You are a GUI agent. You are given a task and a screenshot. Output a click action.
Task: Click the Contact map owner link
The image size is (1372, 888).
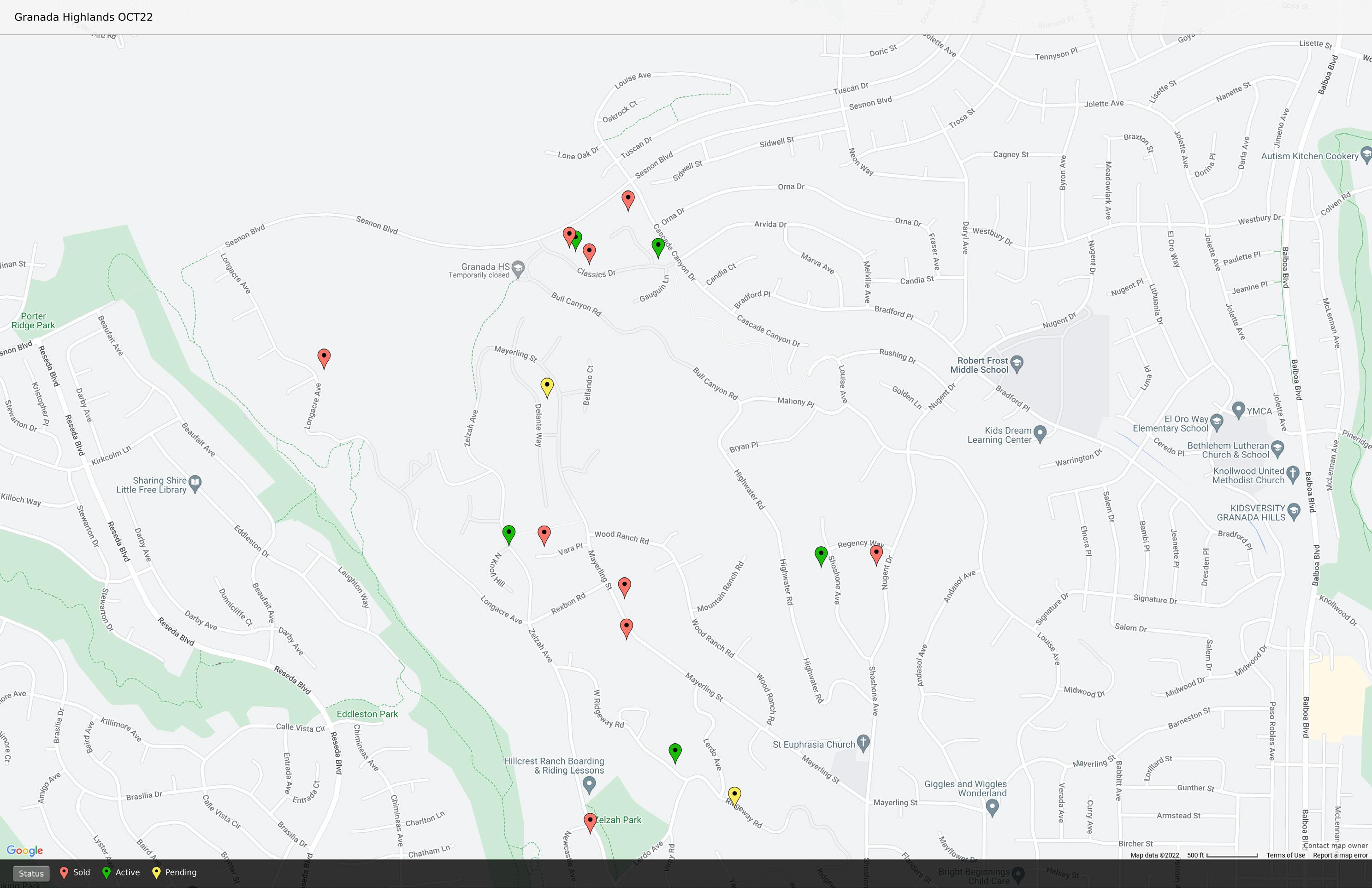click(1335, 845)
